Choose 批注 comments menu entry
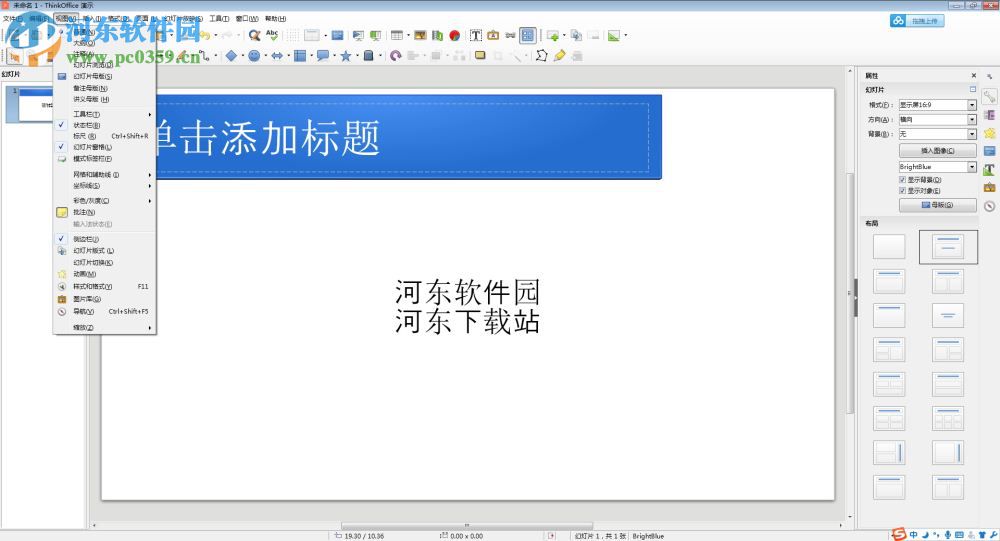This screenshot has height=541, width=1000. click(x=105, y=212)
